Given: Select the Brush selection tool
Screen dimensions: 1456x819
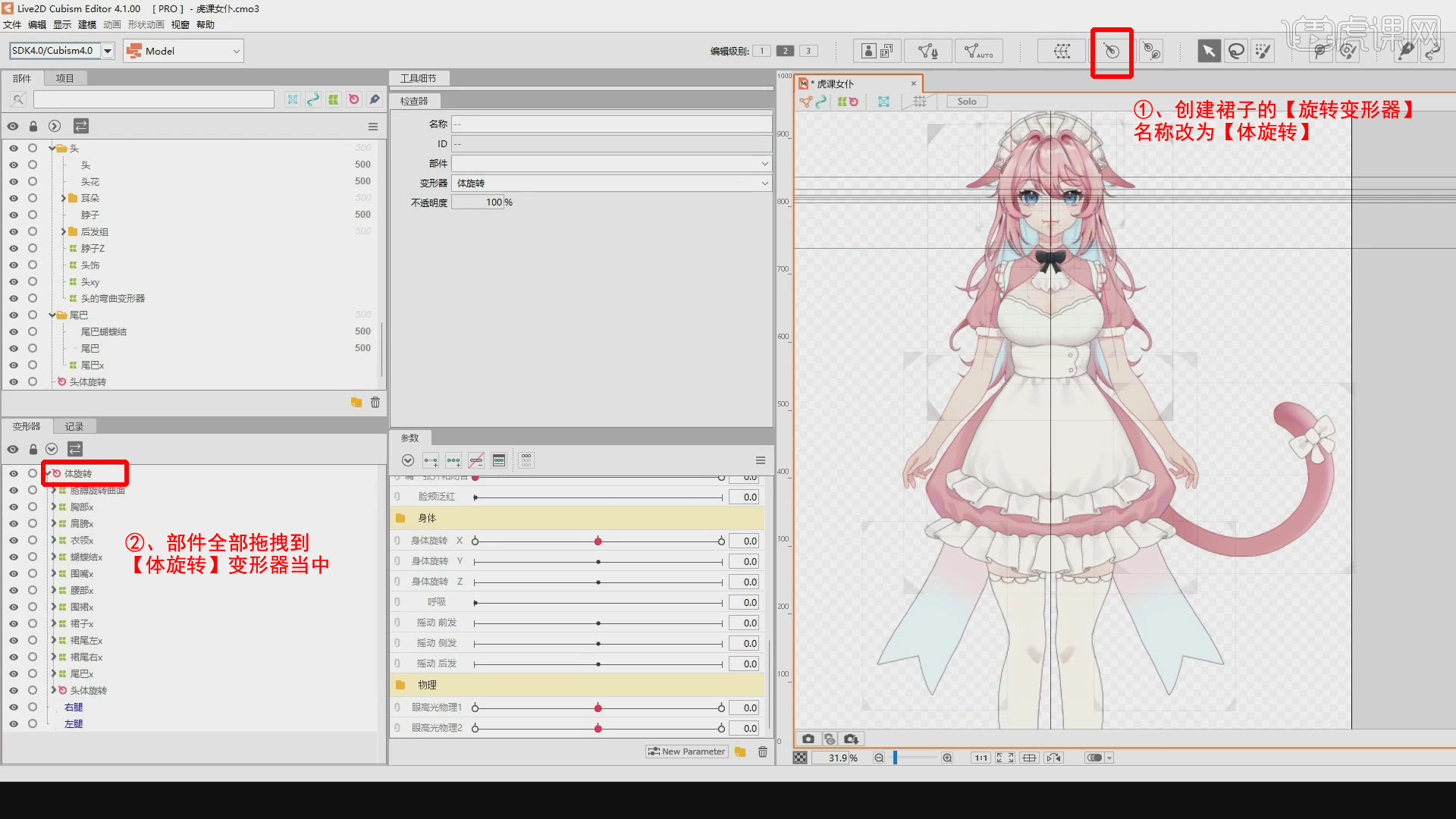Looking at the screenshot, I should click(x=1262, y=51).
